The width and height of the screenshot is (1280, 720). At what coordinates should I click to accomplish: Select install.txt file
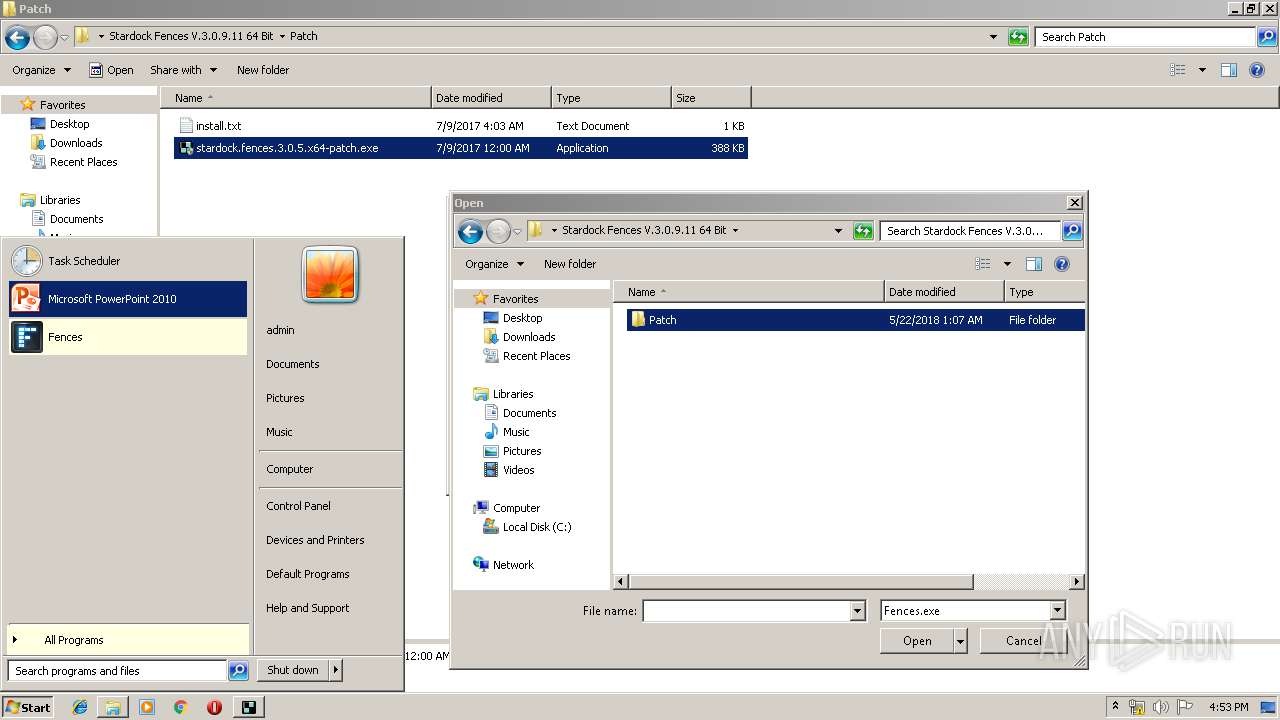[x=461, y=126]
